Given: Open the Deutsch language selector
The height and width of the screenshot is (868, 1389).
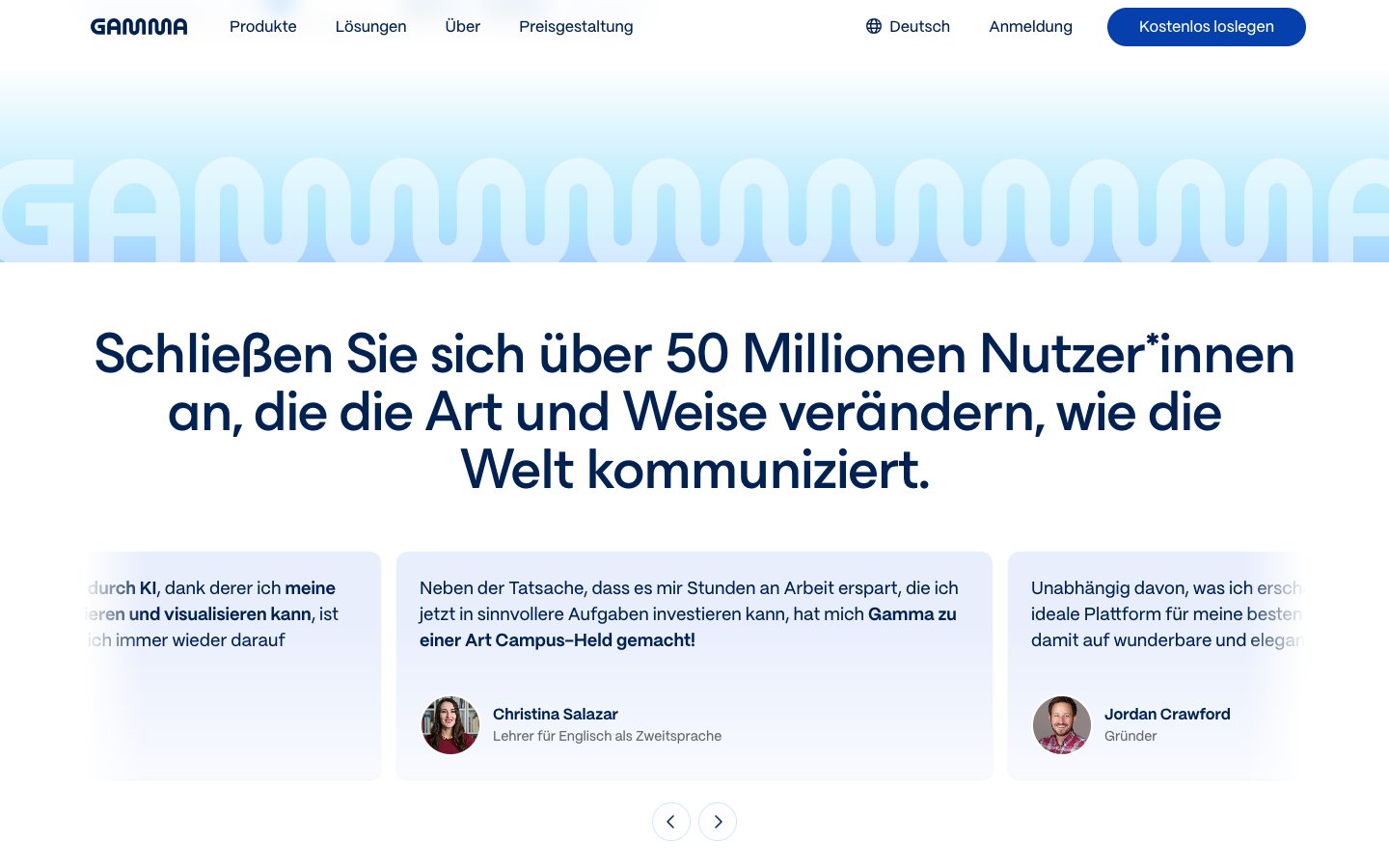Looking at the screenshot, I should (908, 26).
